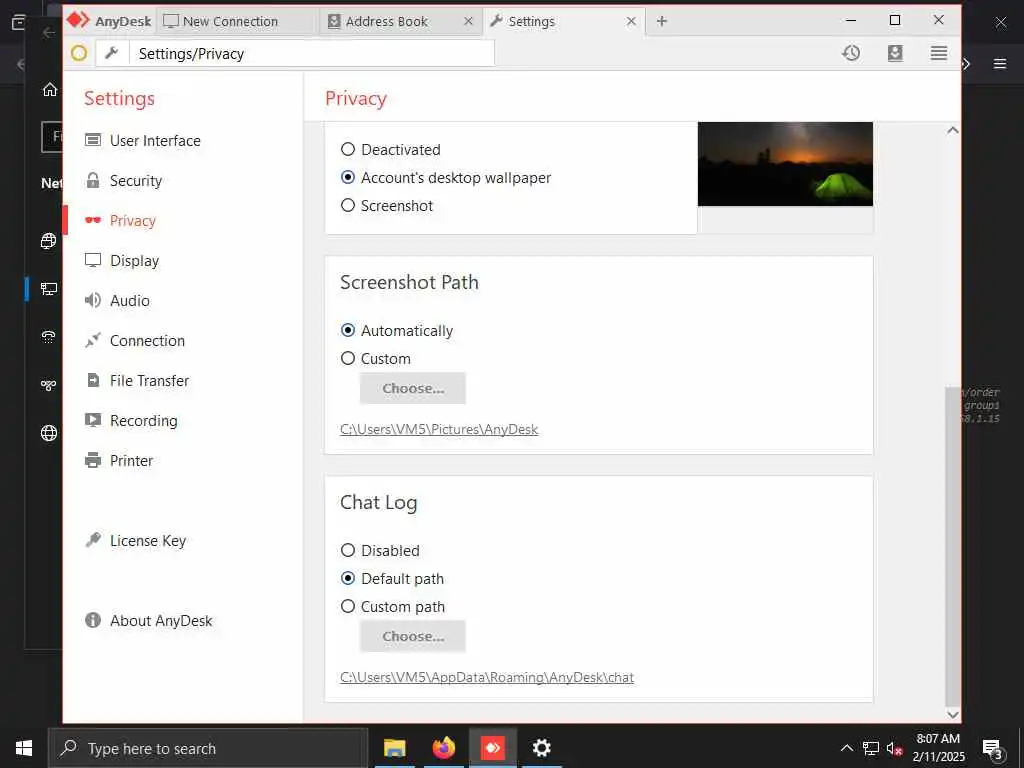Open Connection settings section
This screenshot has width=1024, height=768.
(x=147, y=340)
